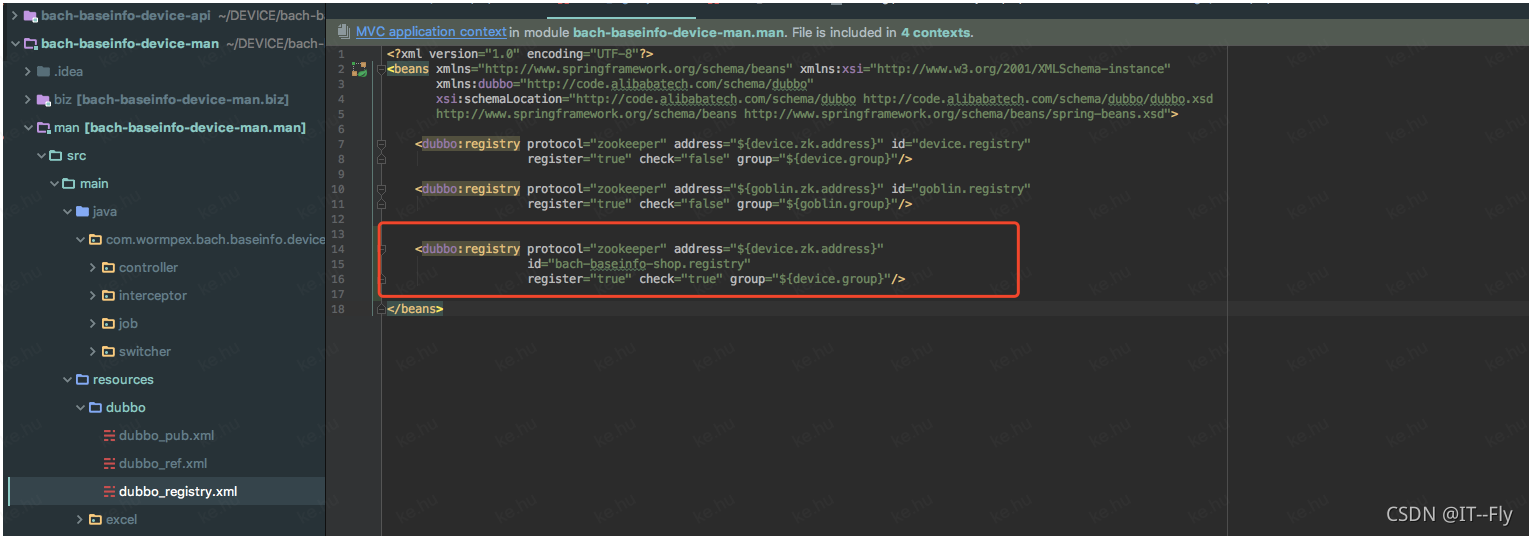Click the .idea folder icon
Image resolution: width=1529 pixels, height=536 pixels.
[x=43, y=72]
